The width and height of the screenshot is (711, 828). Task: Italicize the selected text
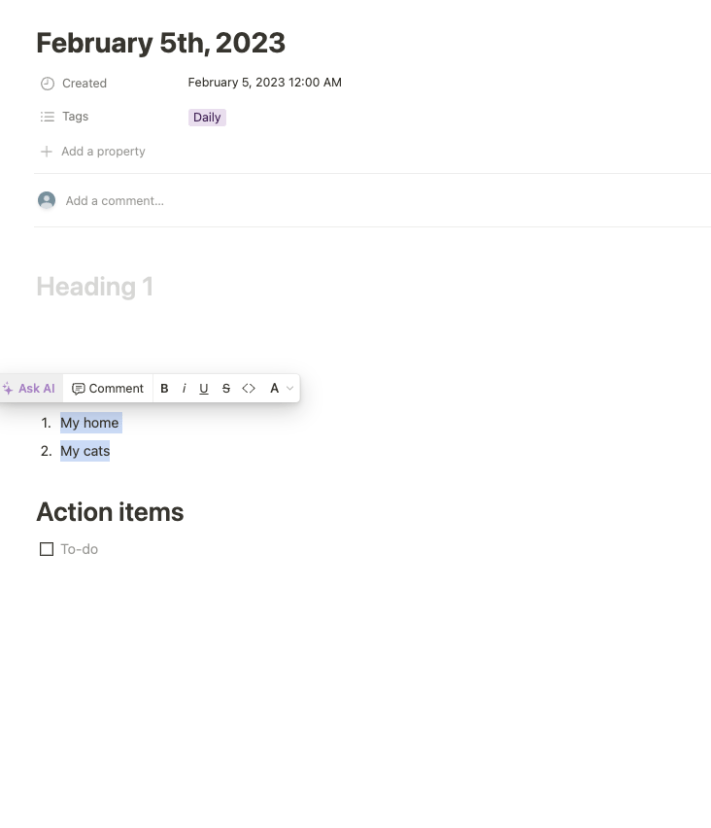click(184, 388)
